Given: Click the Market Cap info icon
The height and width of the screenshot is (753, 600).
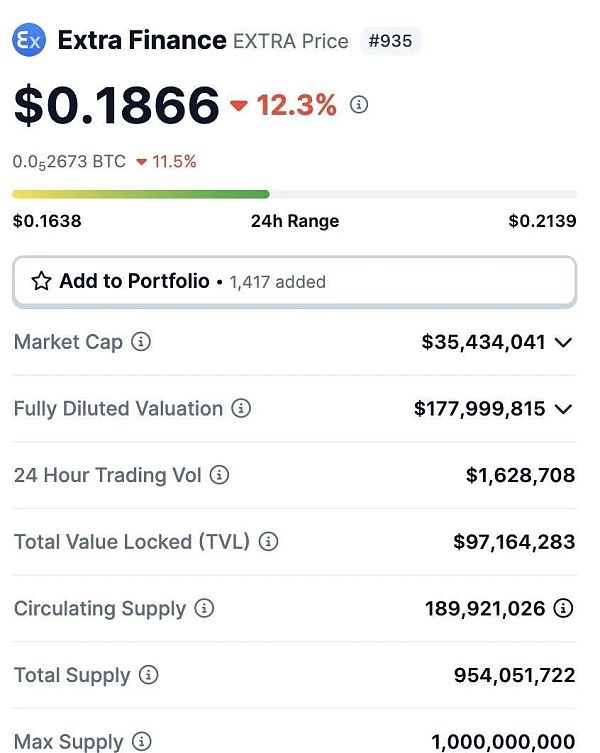Looking at the screenshot, I should click(141, 342).
